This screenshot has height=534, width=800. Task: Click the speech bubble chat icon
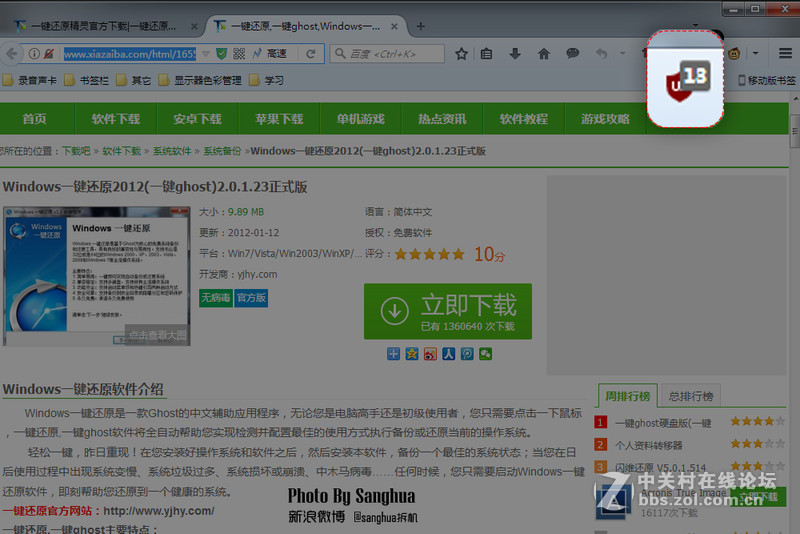click(x=572, y=53)
